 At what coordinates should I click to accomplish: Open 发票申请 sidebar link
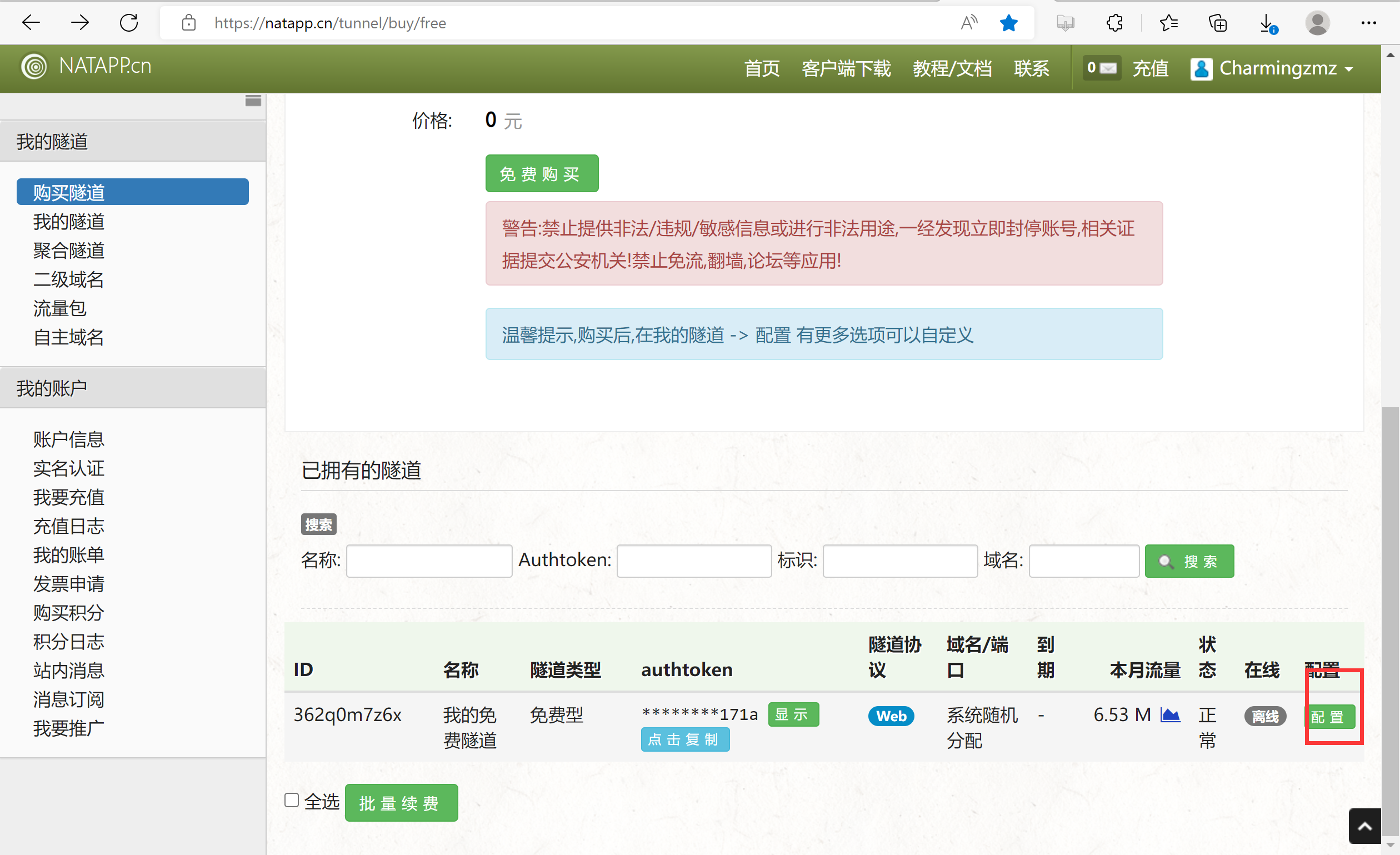69,584
